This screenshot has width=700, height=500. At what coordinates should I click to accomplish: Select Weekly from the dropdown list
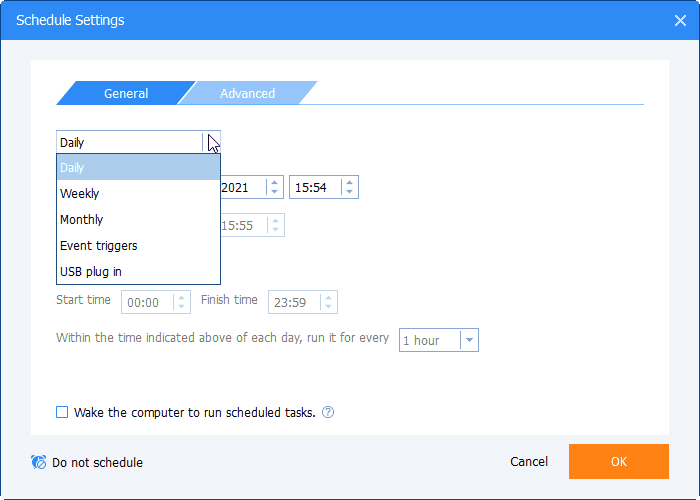point(80,194)
